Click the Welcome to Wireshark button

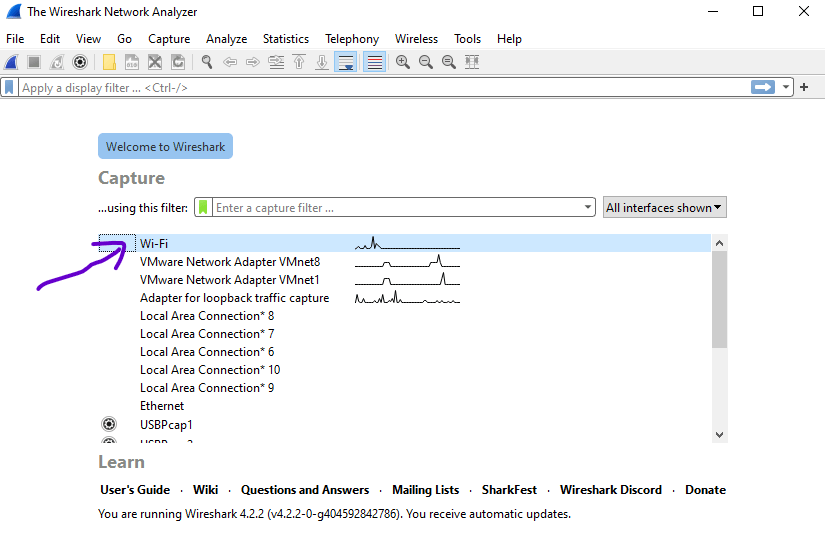click(165, 146)
